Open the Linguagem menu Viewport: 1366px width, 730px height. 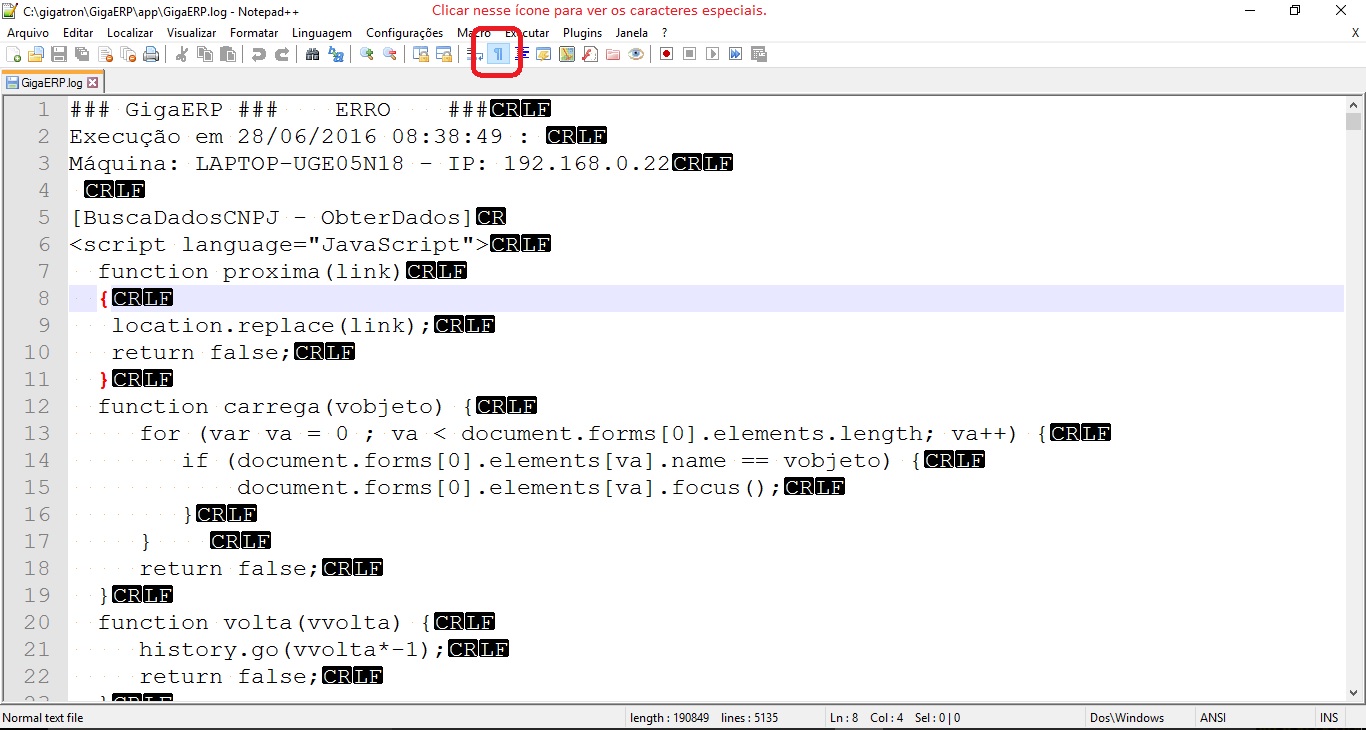click(321, 33)
